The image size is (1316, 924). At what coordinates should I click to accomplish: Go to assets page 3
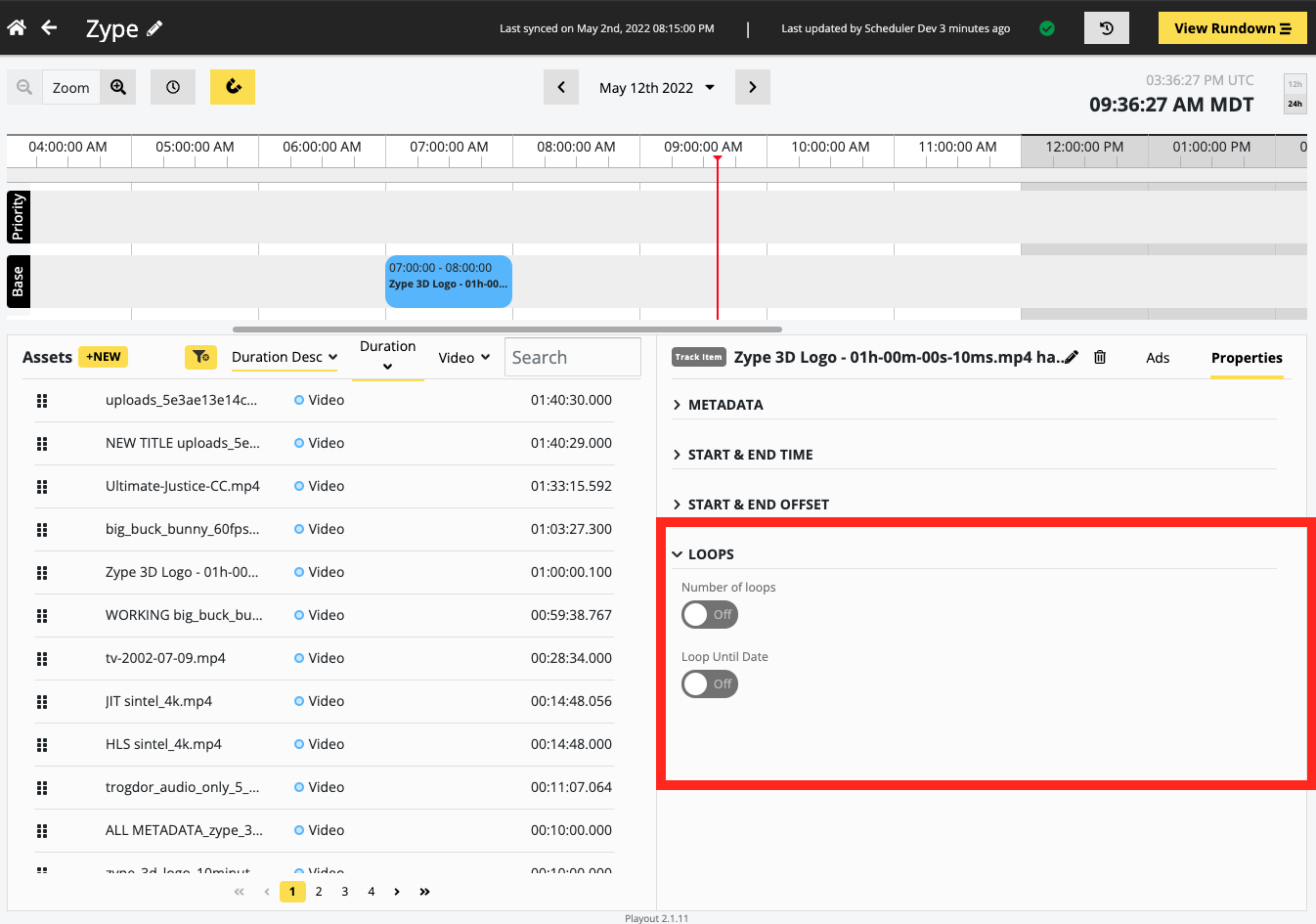pyautogui.click(x=345, y=892)
